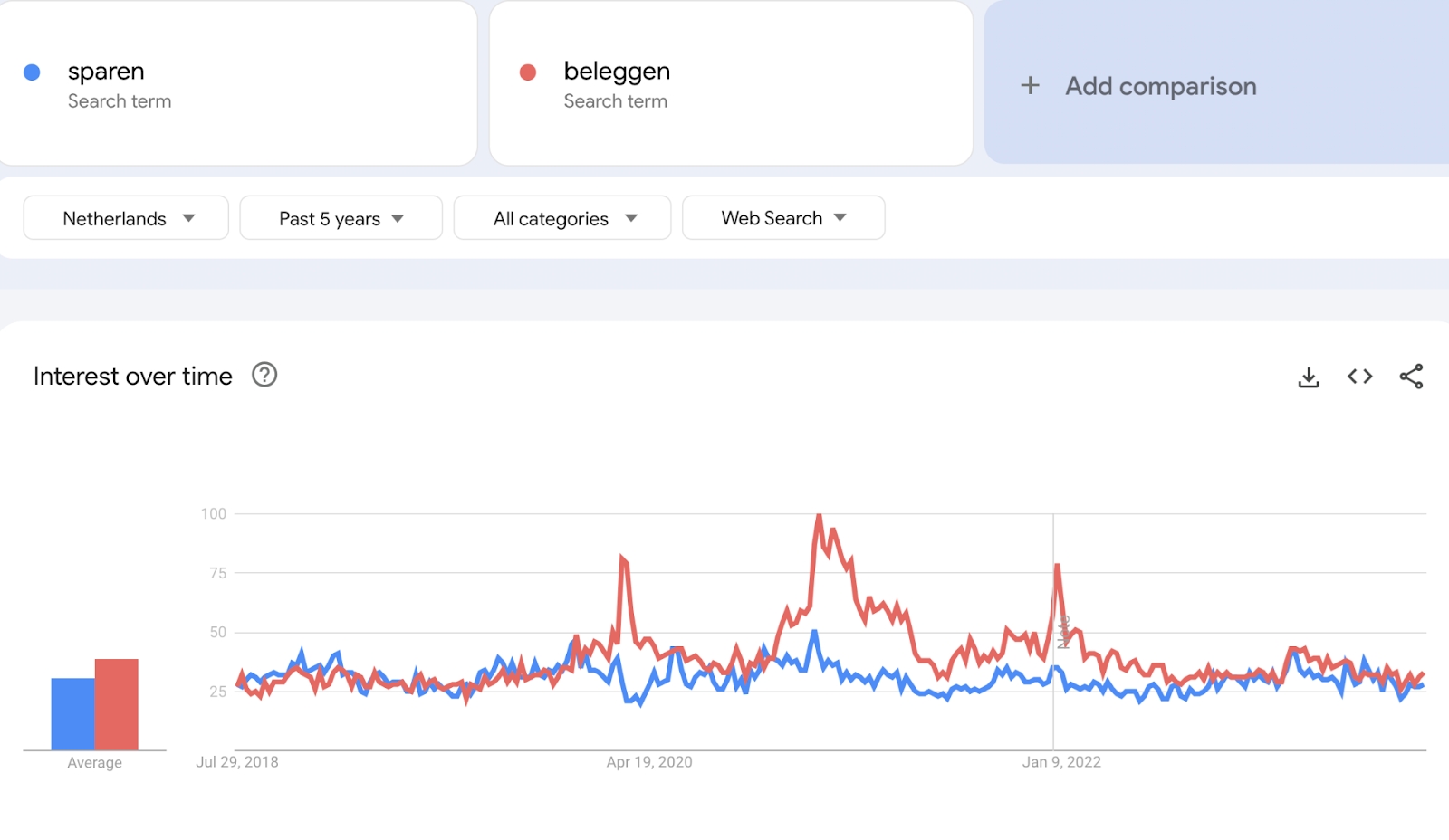The width and height of the screenshot is (1449, 840).
Task: Click the beleggen peak at 100
Action: coord(819,516)
